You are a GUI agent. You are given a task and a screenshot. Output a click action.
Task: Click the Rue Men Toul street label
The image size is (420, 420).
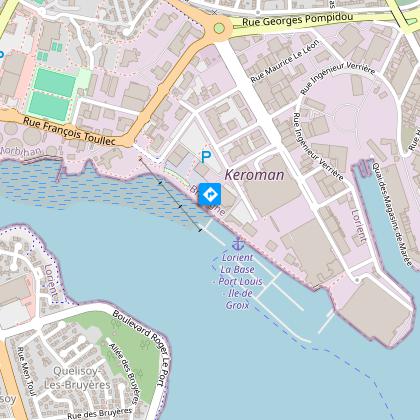coord(26,372)
